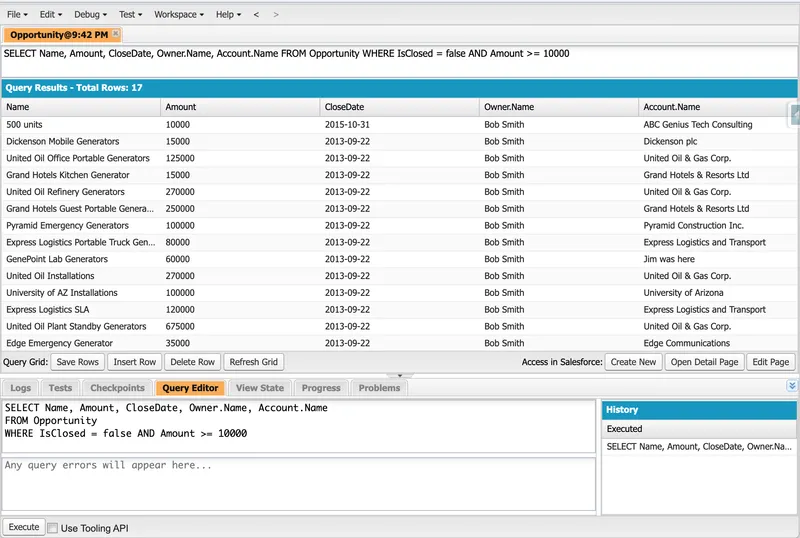
Task: Open the Help menu
Action: coord(228,14)
